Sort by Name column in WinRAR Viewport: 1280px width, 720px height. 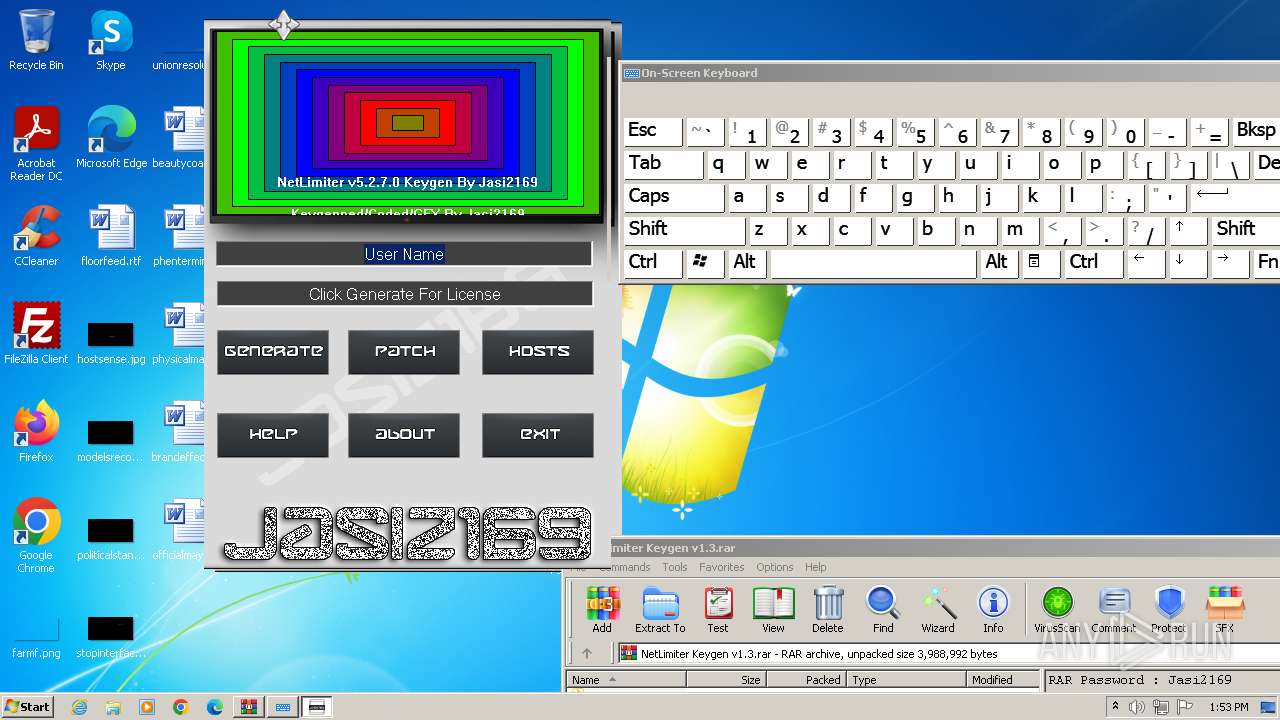point(626,680)
